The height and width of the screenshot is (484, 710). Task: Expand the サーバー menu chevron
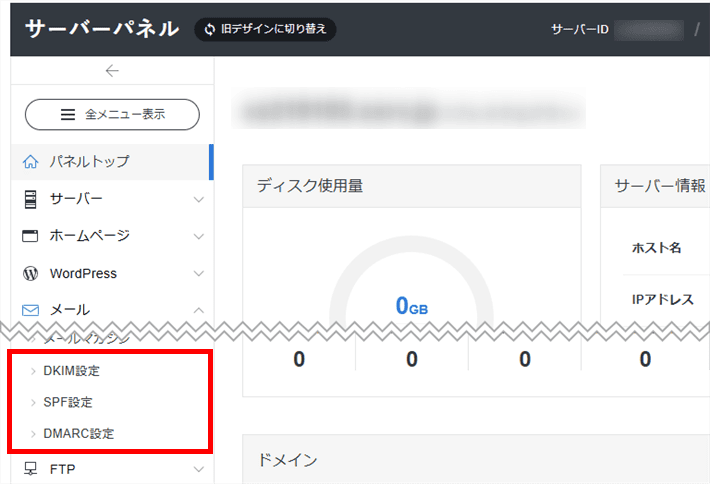pyautogui.click(x=198, y=199)
